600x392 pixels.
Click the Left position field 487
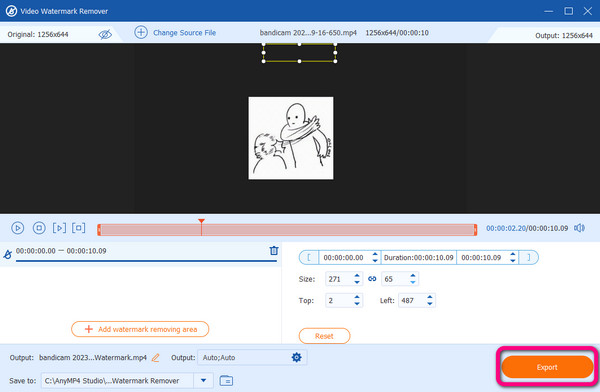point(412,301)
